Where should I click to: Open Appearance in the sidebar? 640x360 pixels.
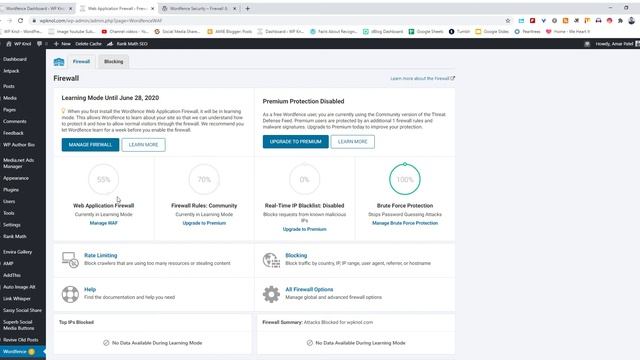click(x=16, y=178)
